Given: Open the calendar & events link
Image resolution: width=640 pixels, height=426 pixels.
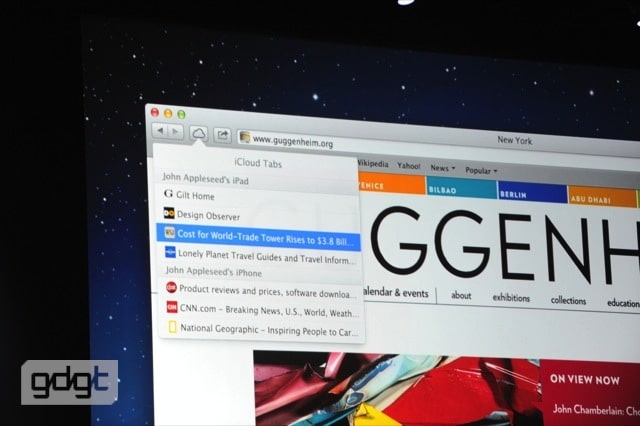Looking at the screenshot, I should (x=396, y=293).
